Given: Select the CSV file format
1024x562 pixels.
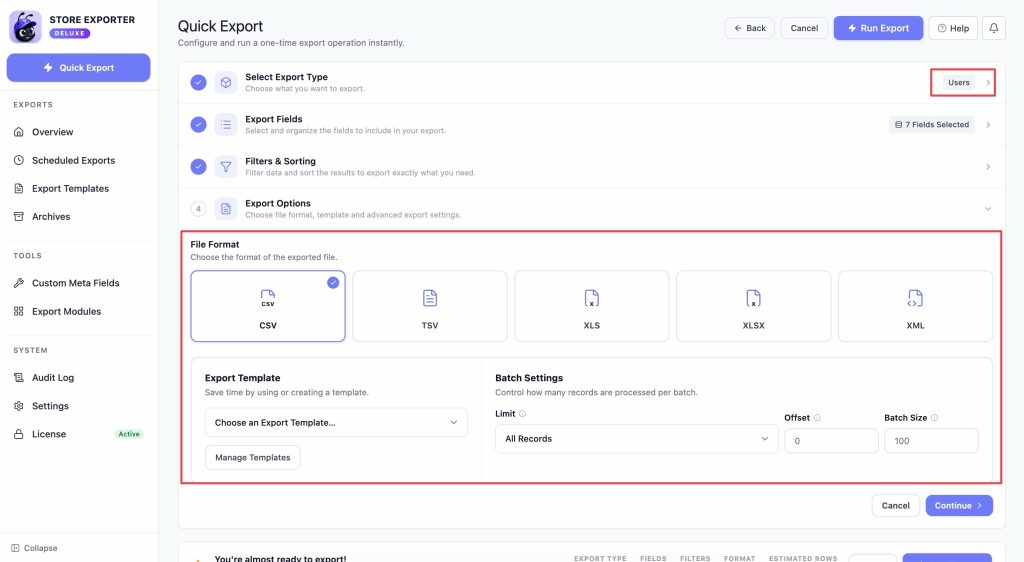Looking at the screenshot, I should (268, 306).
